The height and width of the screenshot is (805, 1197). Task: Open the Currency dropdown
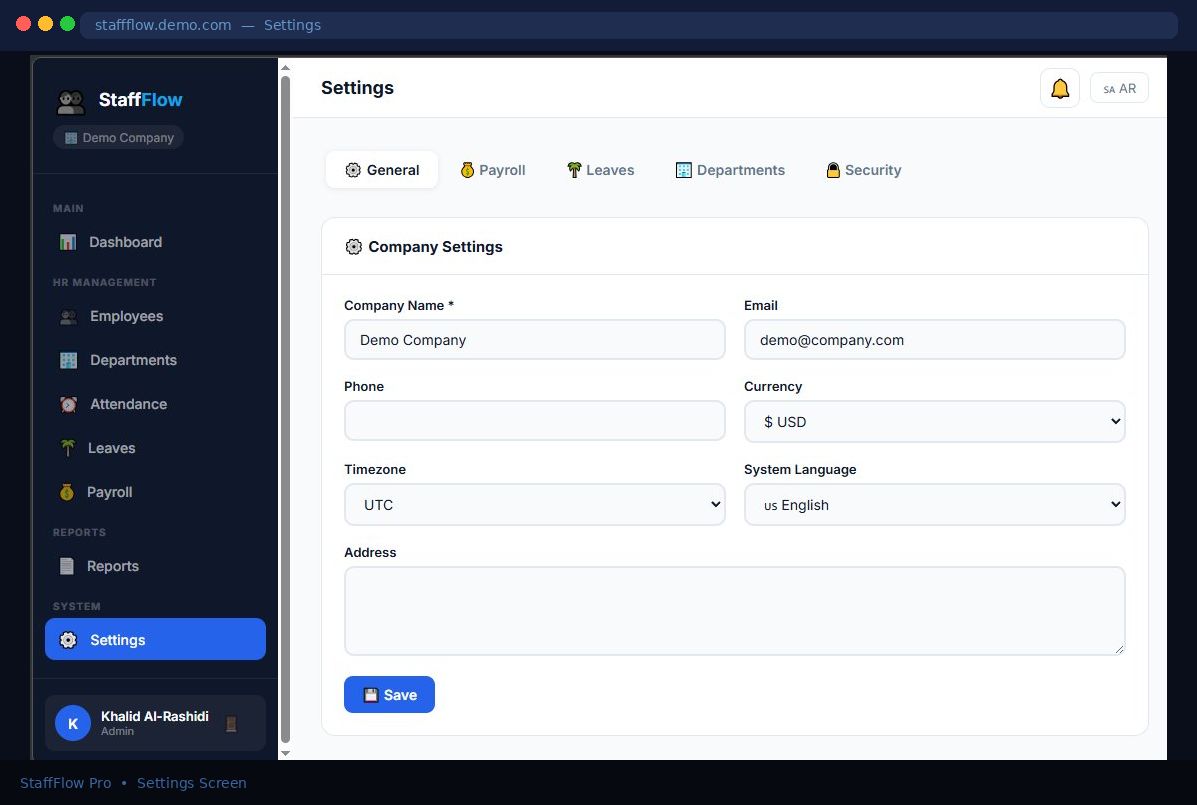(934, 422)
